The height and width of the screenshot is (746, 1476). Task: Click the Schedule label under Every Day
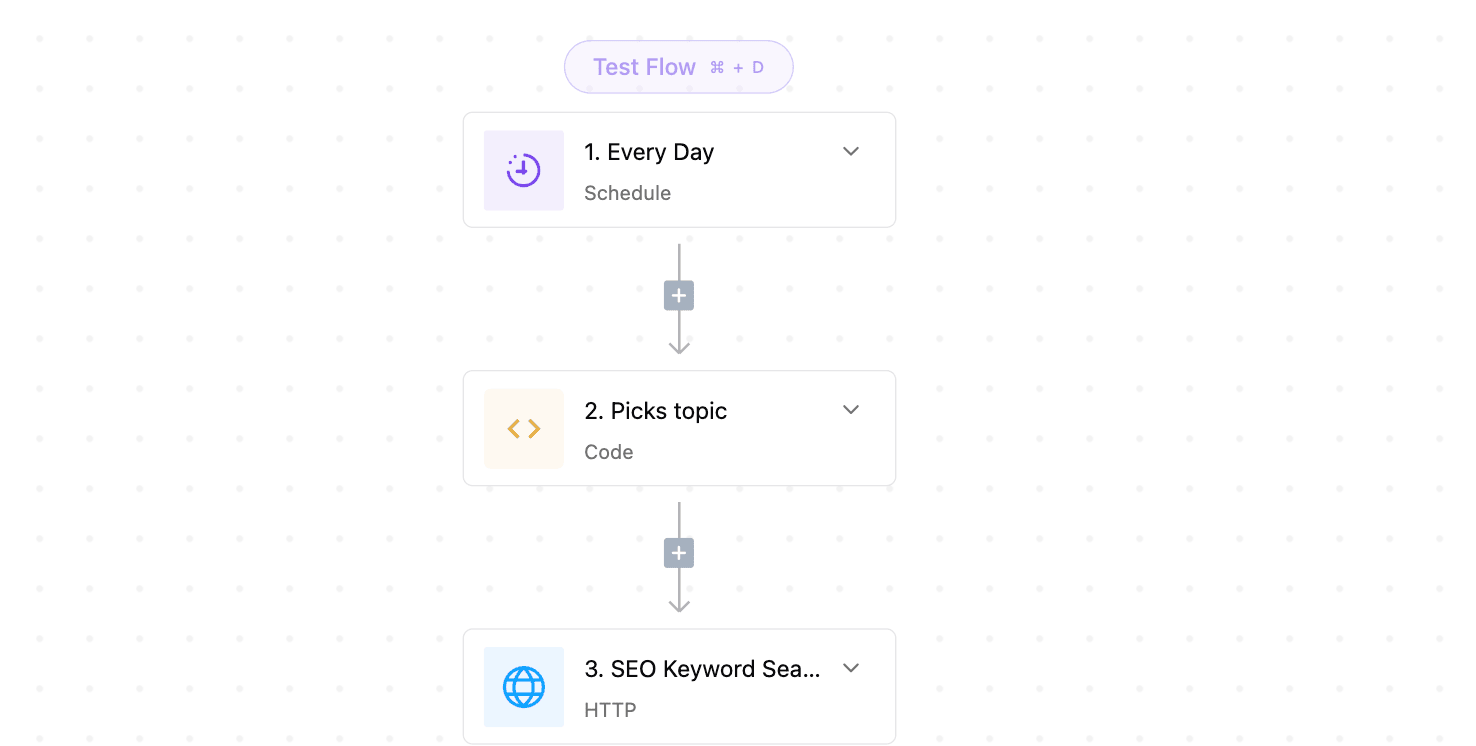[627, 193]
